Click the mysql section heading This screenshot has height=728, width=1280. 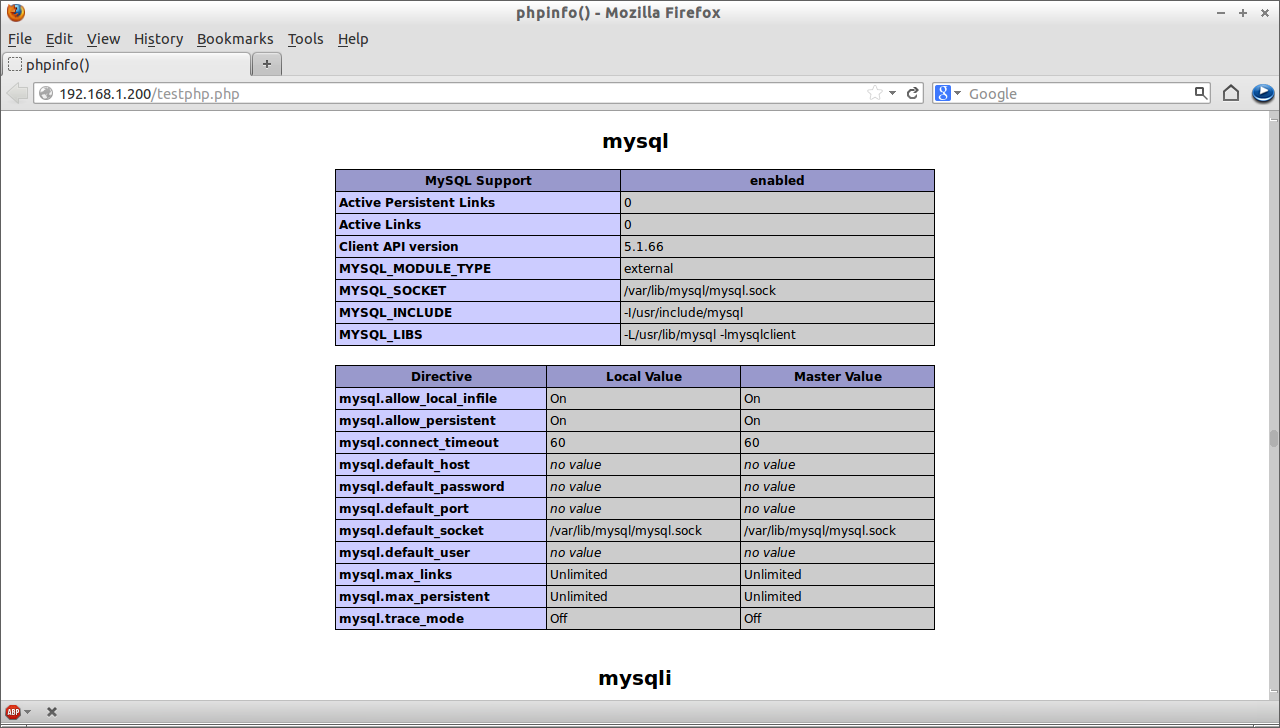pyautogui.click(x=635, y=141)
